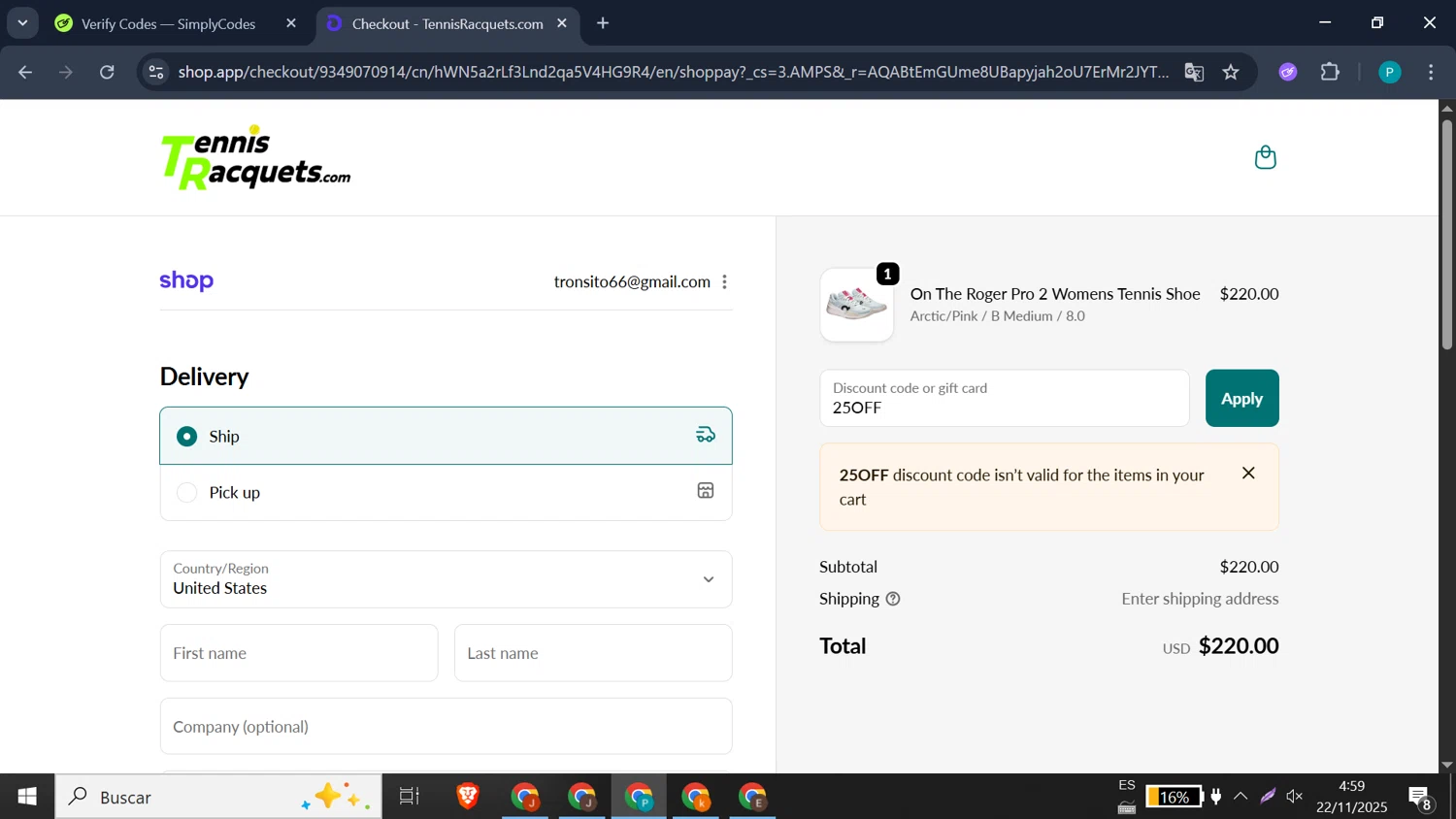
Task: Click the purple SimplyCodes extension icon
Action: tap(1288, 72)
